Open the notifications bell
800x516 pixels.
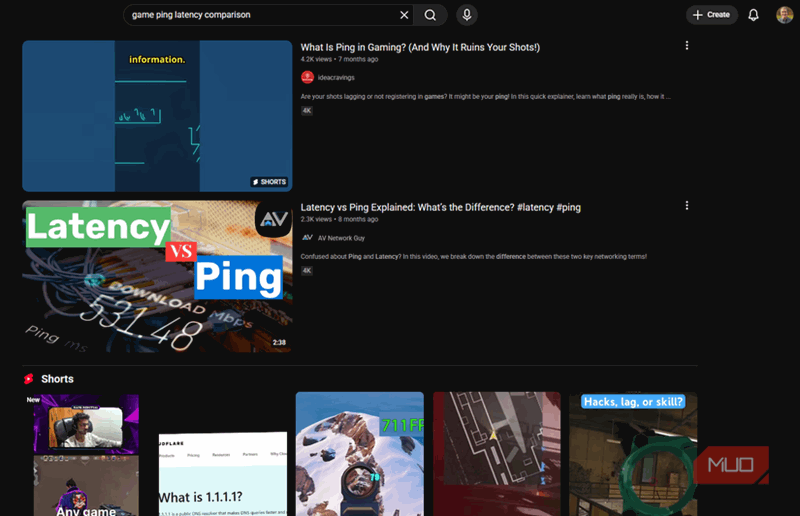754,15
